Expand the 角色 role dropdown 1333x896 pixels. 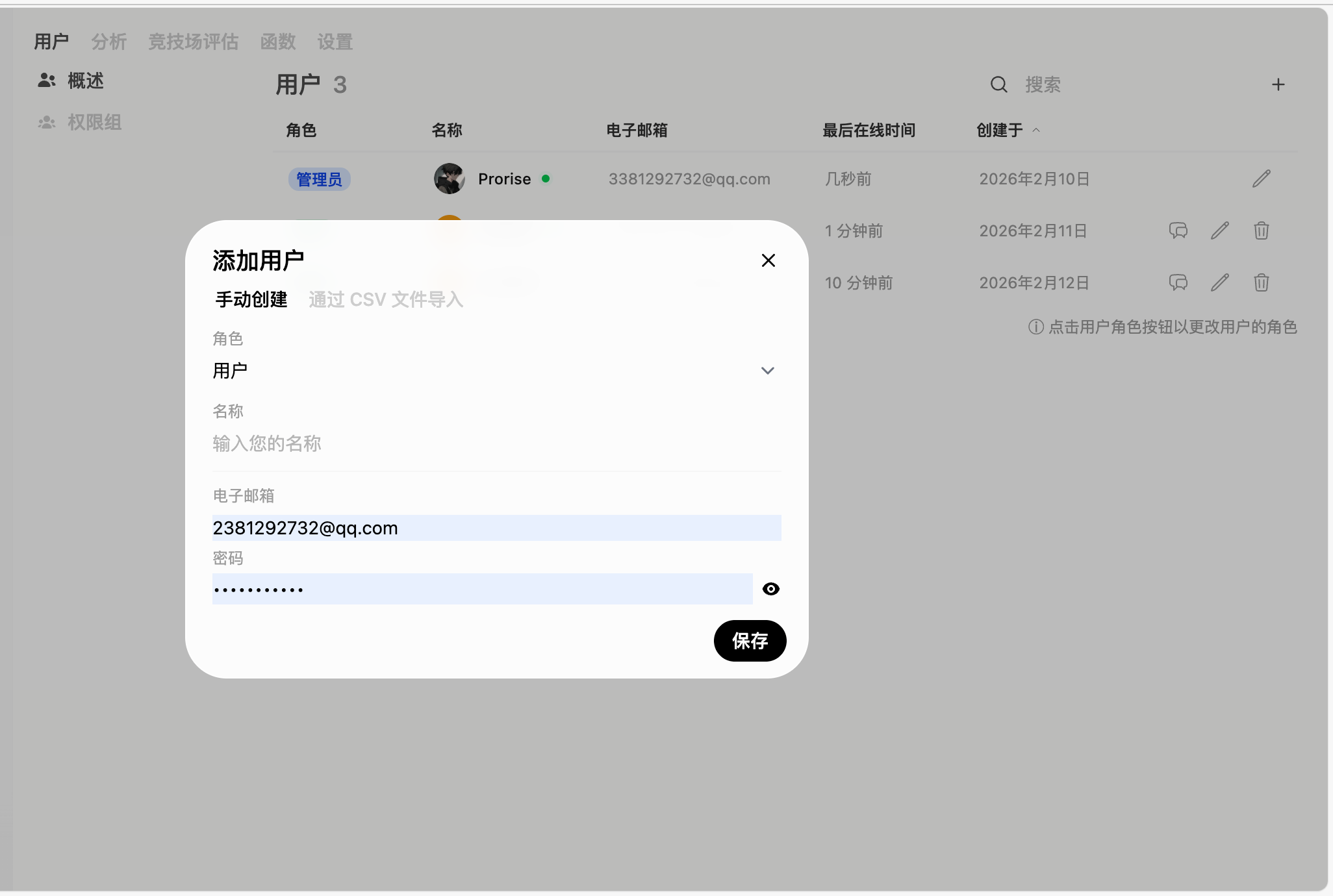pos(767,371)
